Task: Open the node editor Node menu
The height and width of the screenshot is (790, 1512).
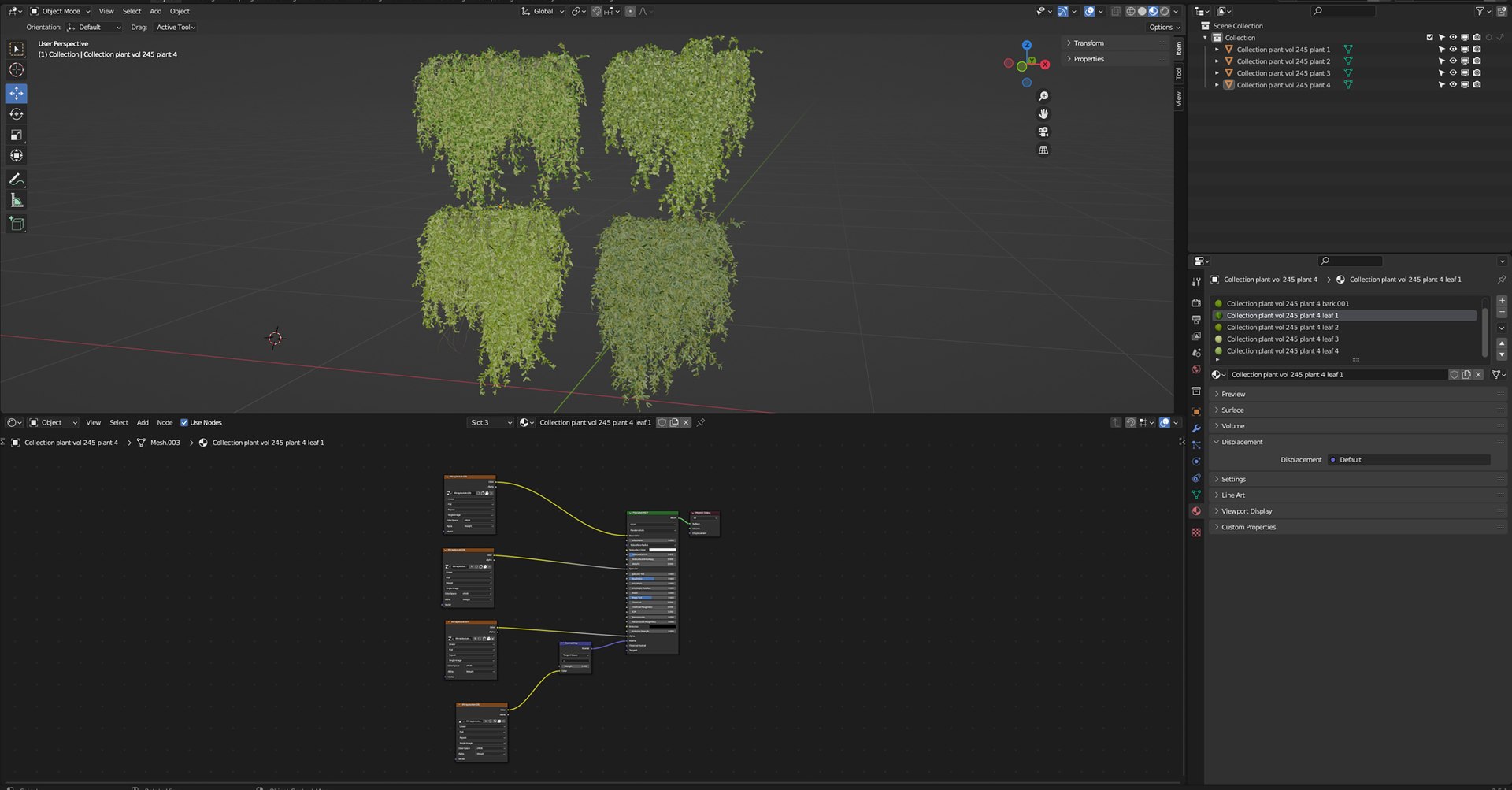Action: tap(165, 423)
